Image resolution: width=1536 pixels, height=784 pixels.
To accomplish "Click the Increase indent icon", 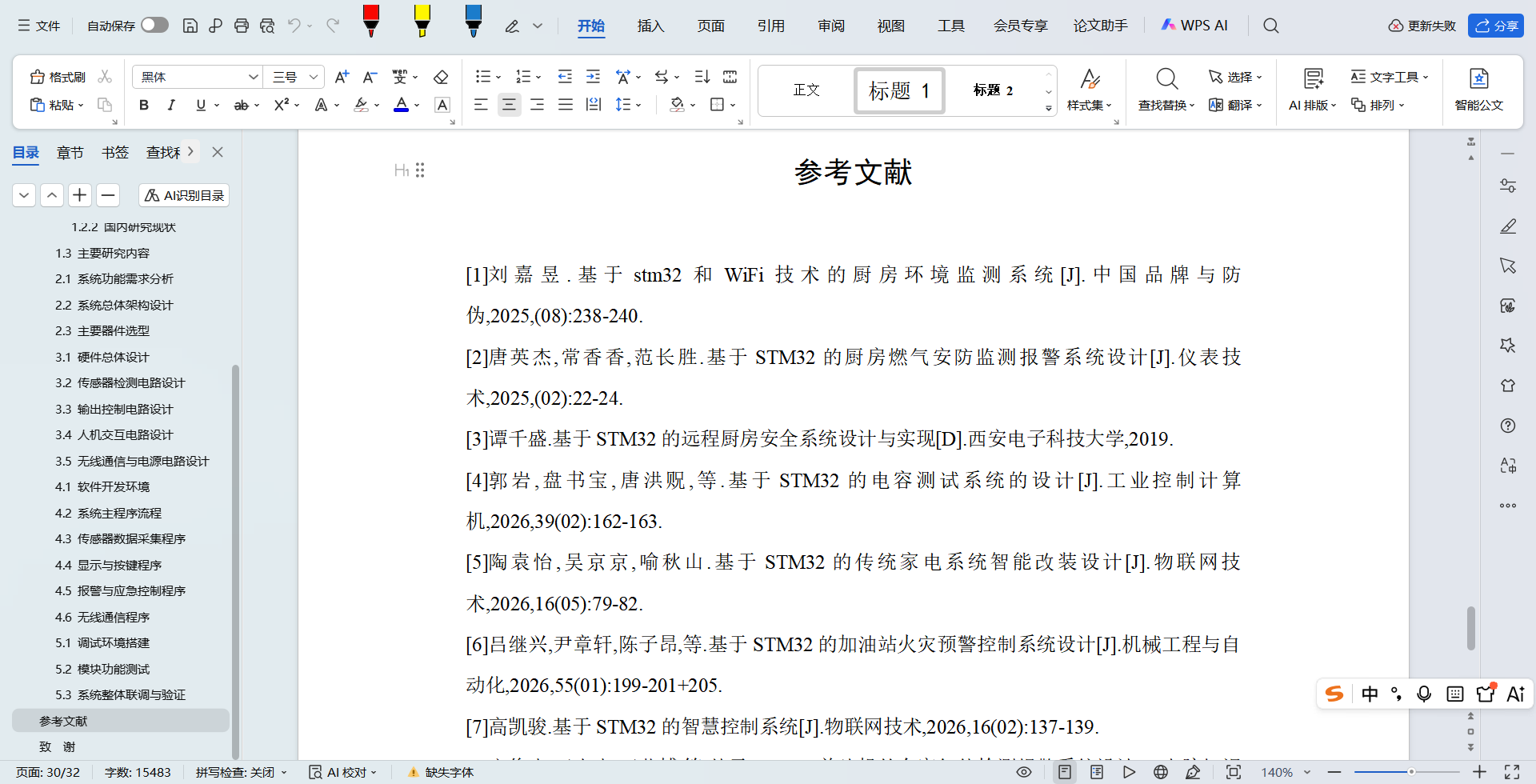I will coord(593,77).
